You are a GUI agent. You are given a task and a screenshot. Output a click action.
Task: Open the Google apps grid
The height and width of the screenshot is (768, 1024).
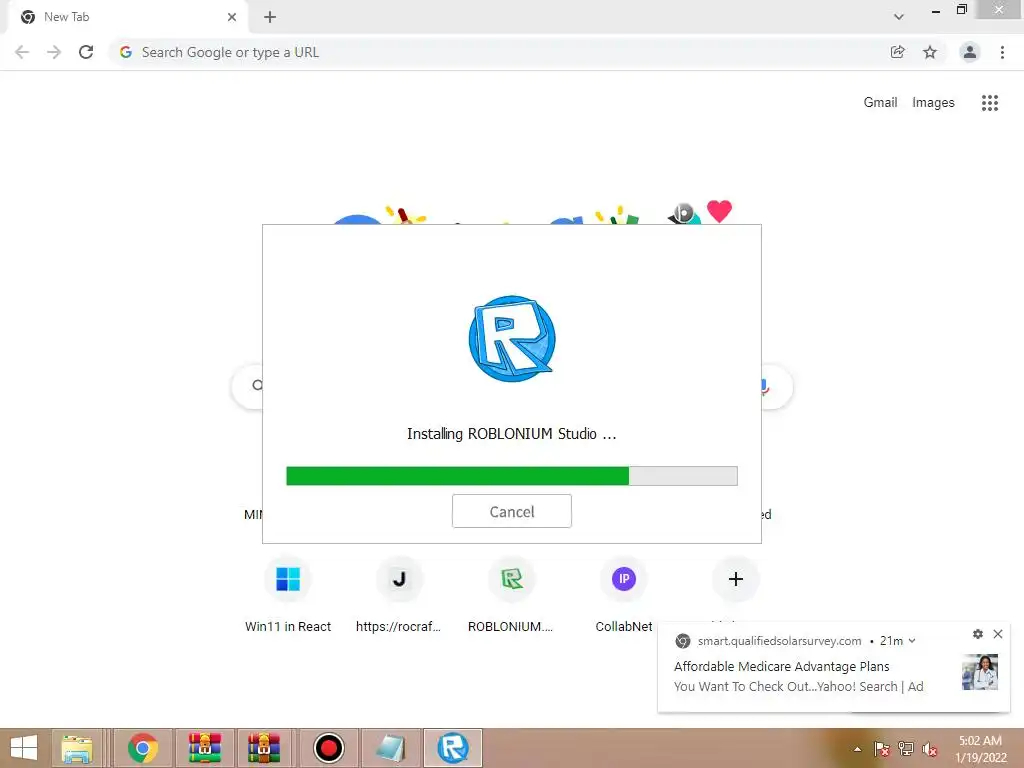click(989, 103)
